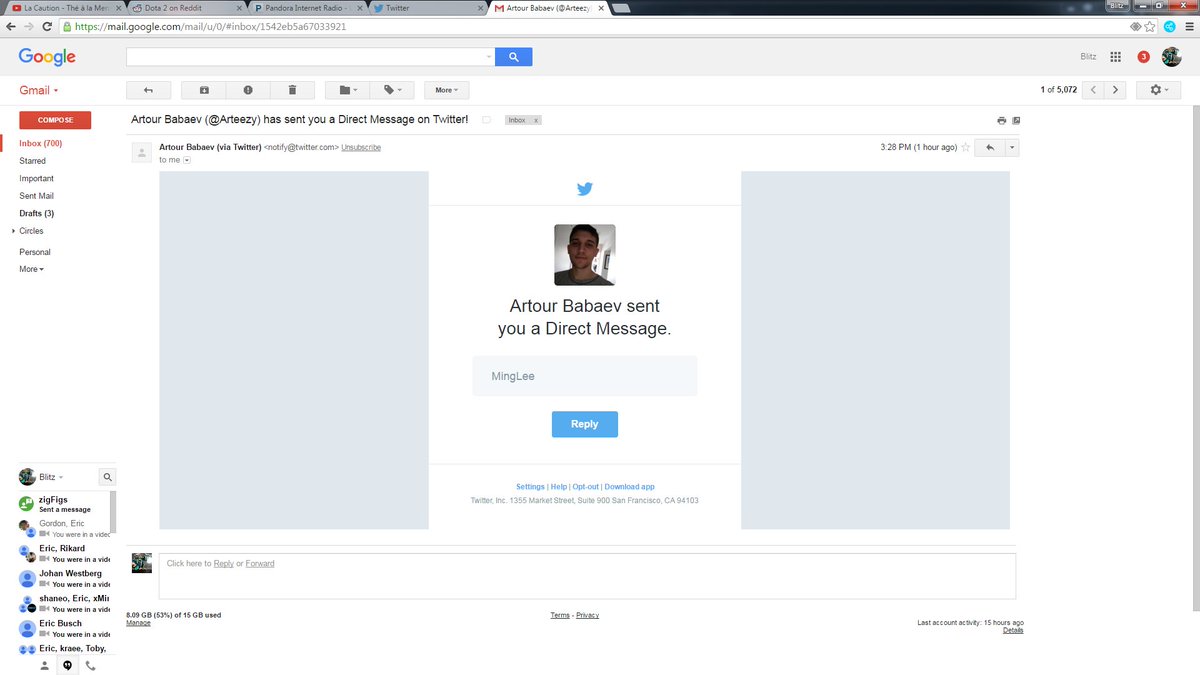
Task: Open the Labels tag dropdown
Action: coord(392,90)
